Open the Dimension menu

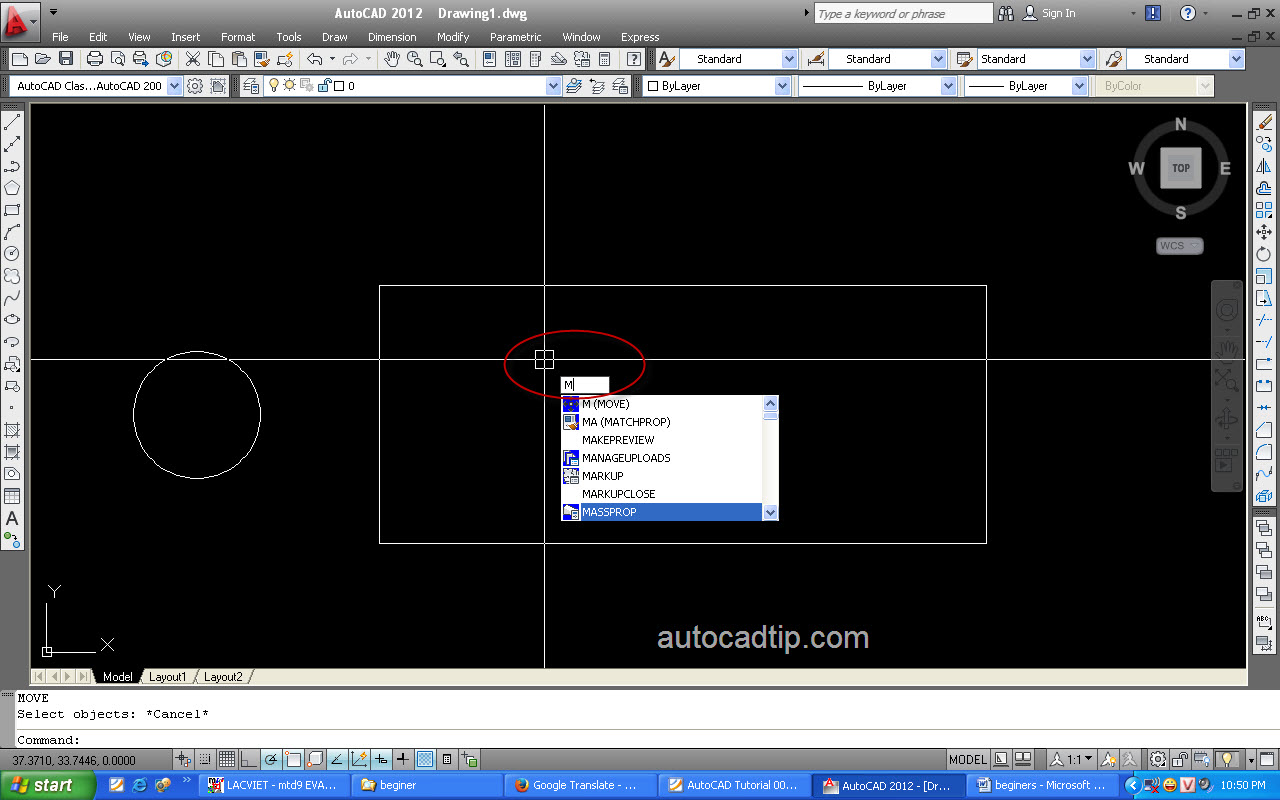point(392,37)
